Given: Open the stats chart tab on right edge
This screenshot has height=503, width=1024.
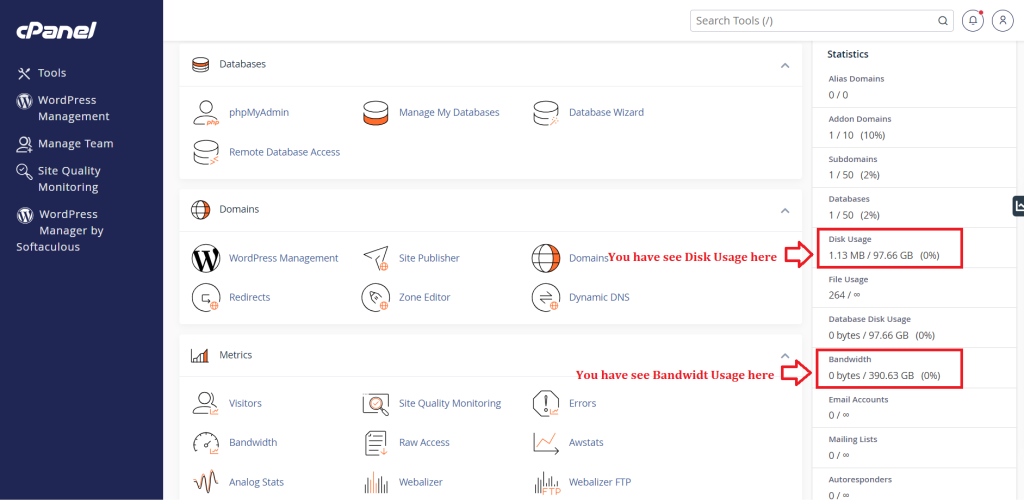Looking at the screenshot, I should [x=1019, y=206].
